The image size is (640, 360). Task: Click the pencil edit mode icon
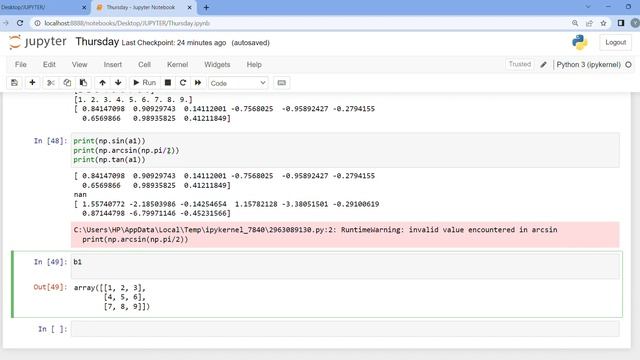pyautogui.click(x=543, y=65)
